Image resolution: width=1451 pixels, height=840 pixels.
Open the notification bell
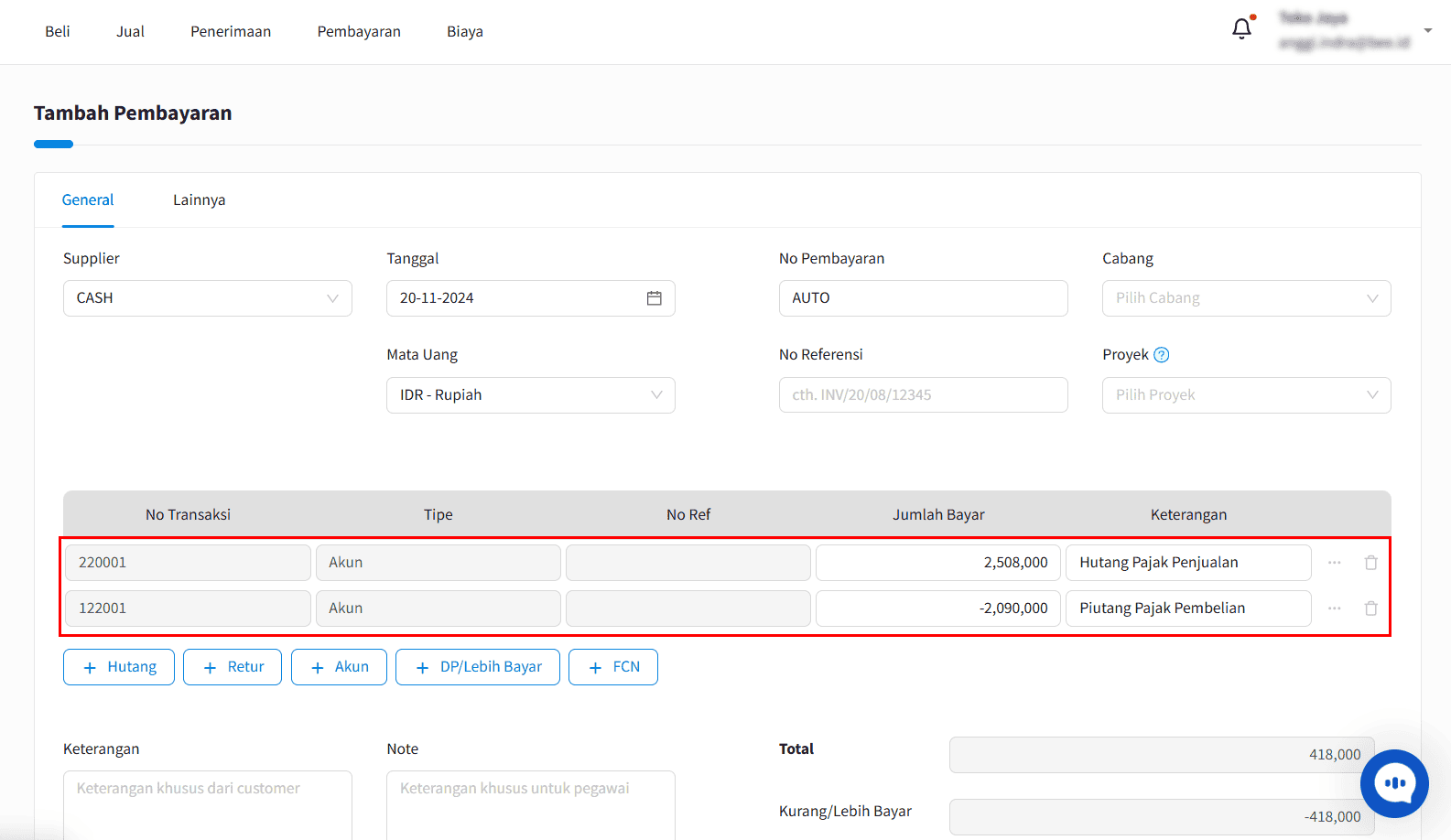(1241, 29)
